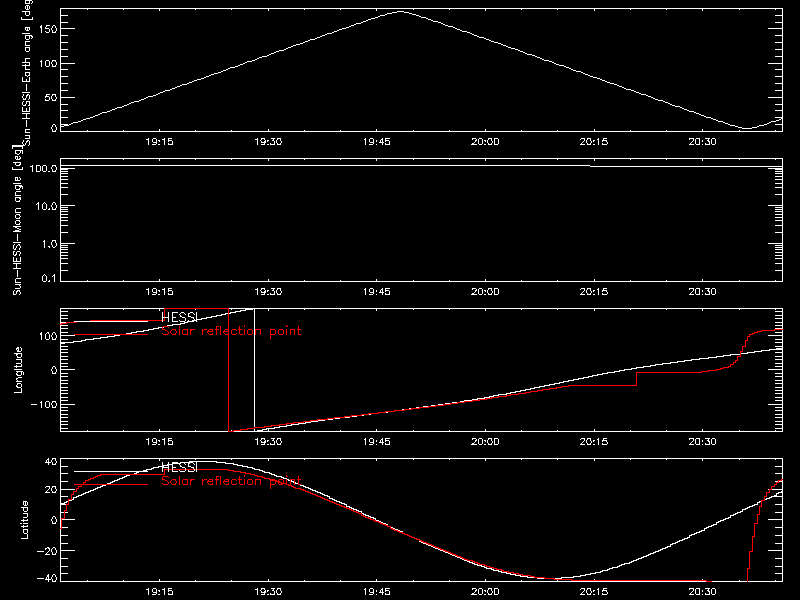Click the 20:00 time label under Latitude plot

click(485, 592)
